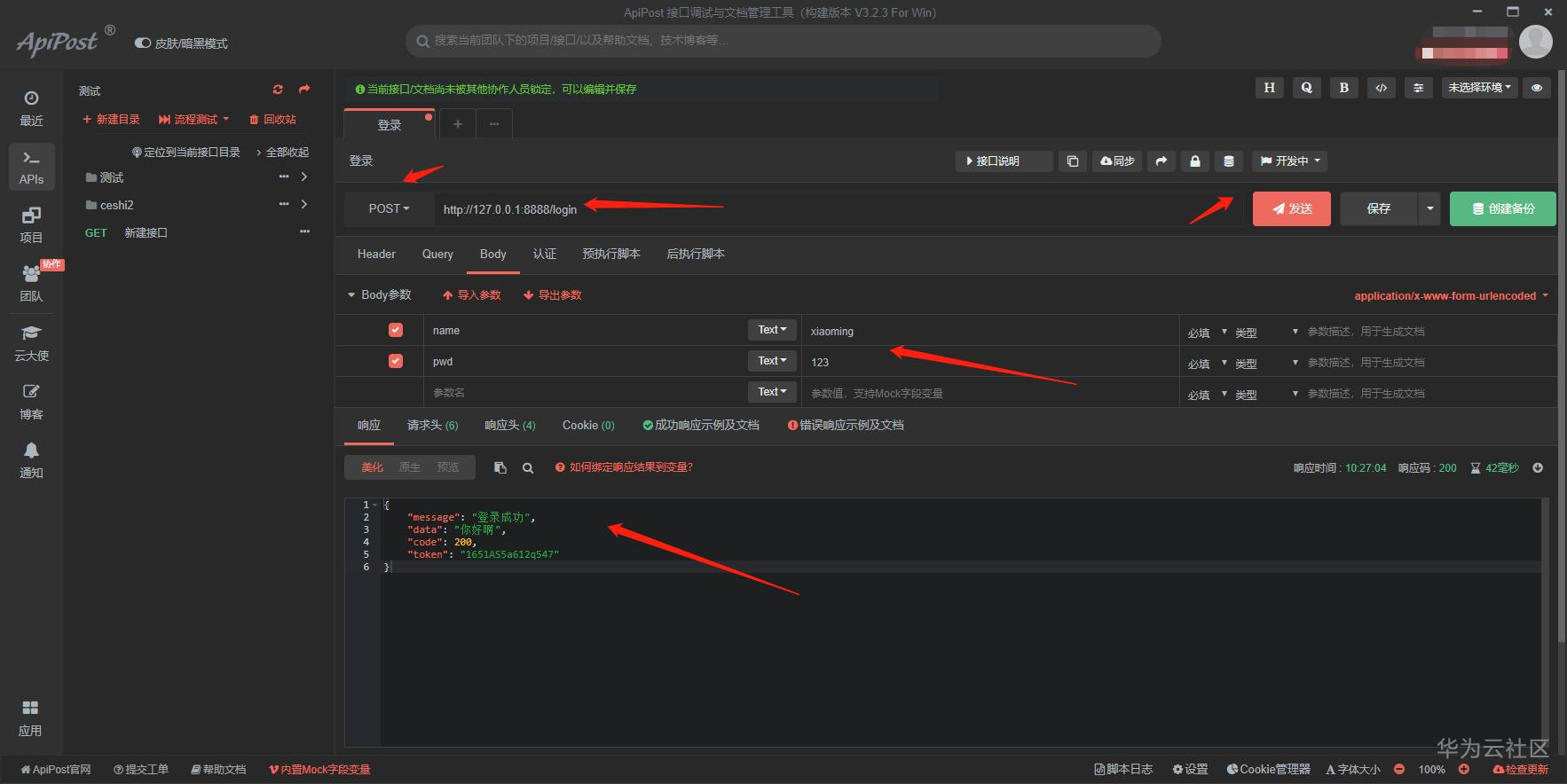This screenshot has height=784, width=1567.
Task: Click the share arrow beside 测试 project
Action: [x=304, y=90]
